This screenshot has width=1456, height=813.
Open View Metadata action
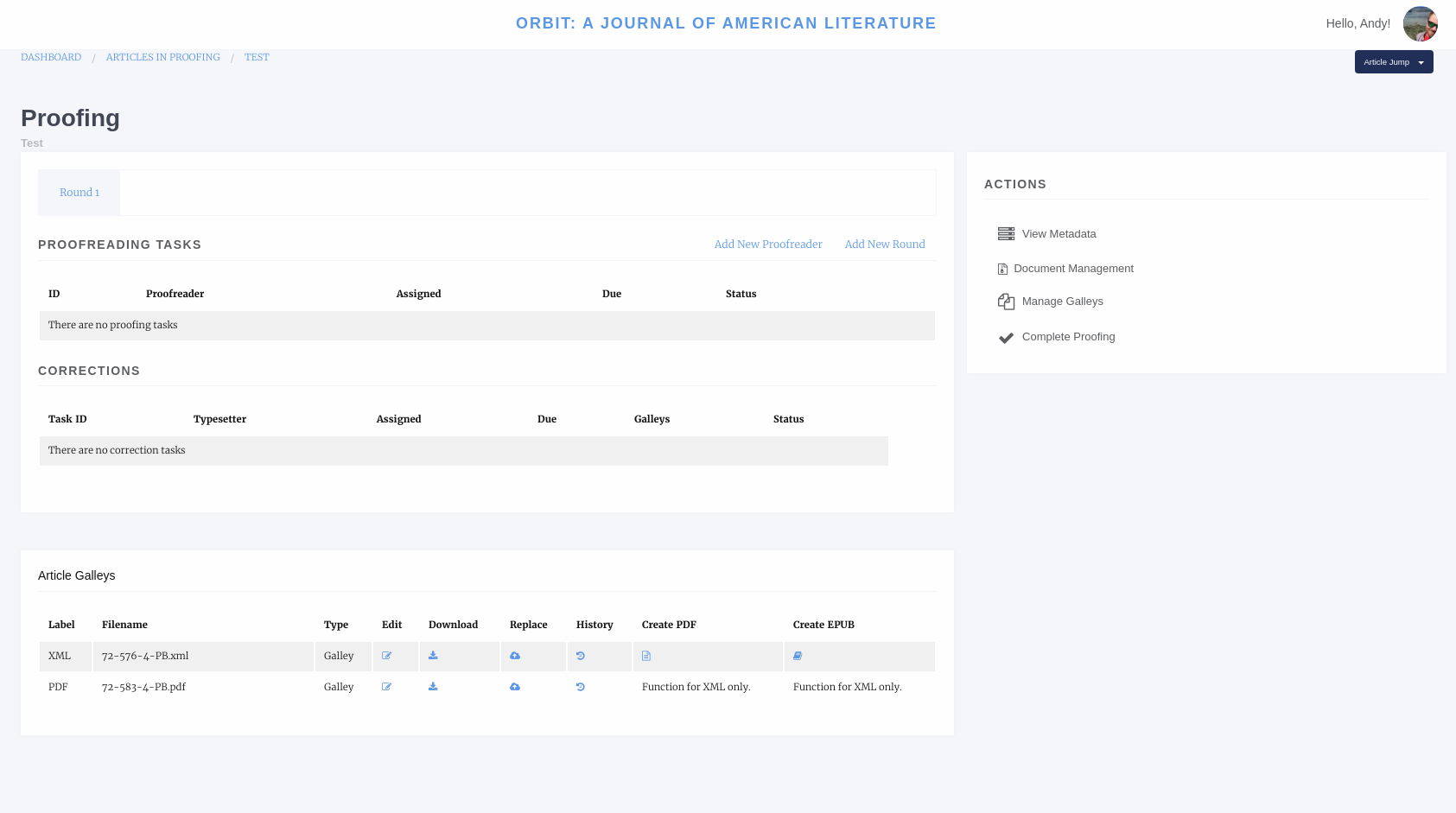[x=1058, y=234]
